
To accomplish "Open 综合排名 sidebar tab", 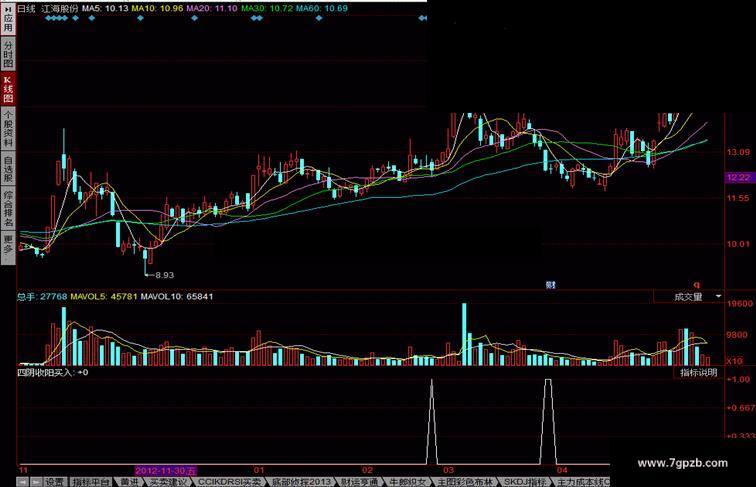I will coord(8,208).
